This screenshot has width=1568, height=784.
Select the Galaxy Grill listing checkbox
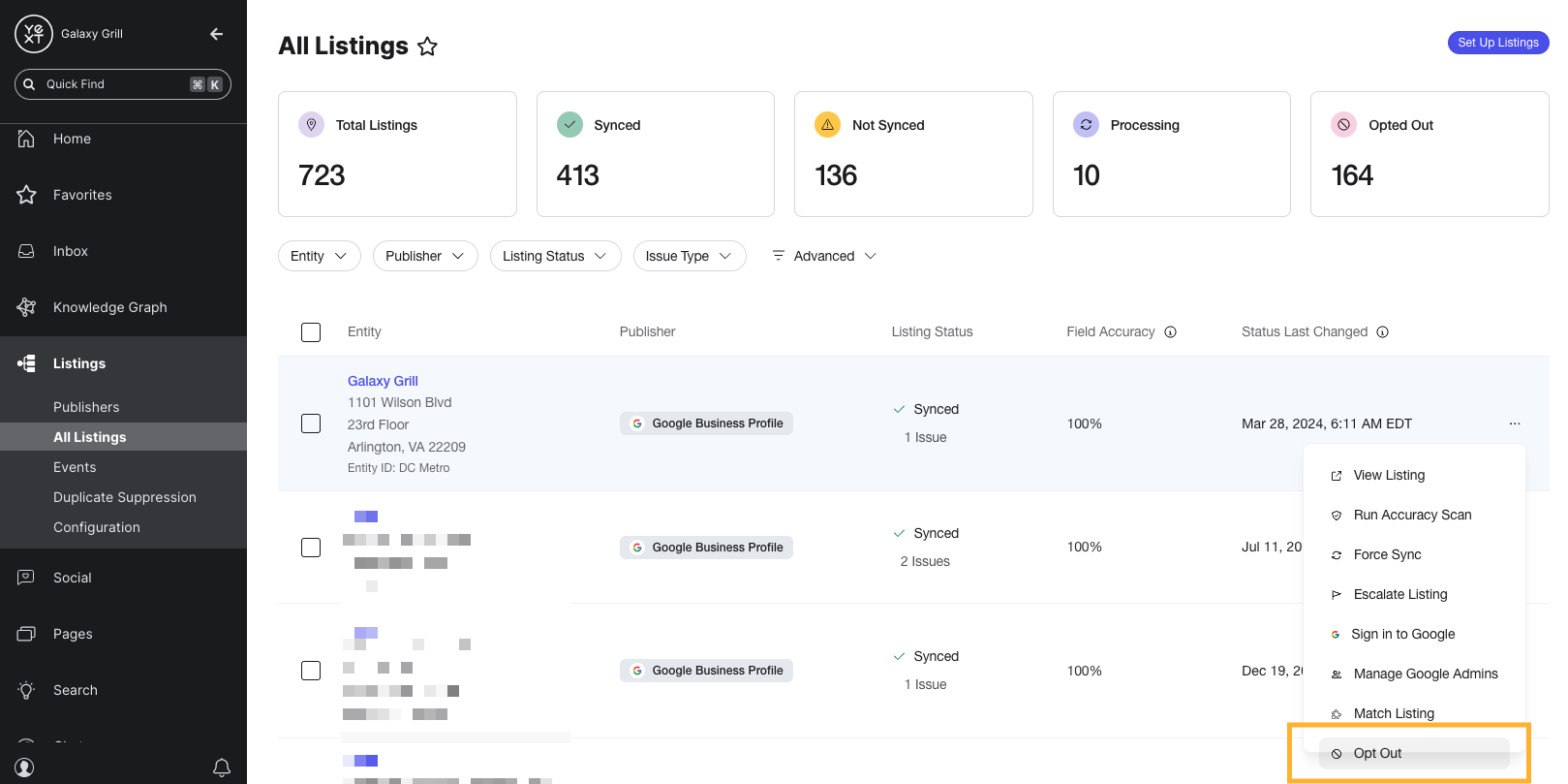click(x=311, y=423)
